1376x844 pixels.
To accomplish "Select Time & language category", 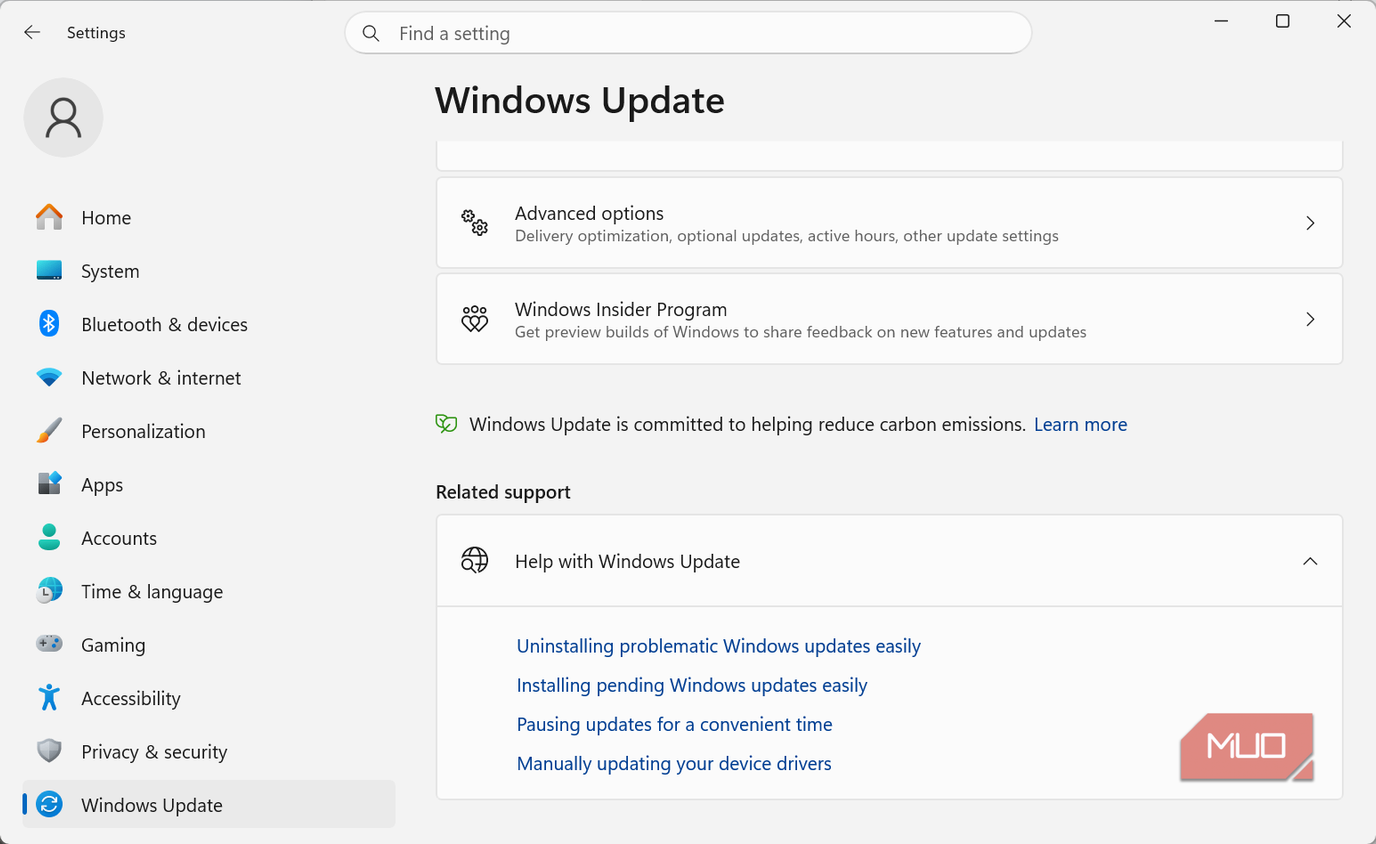I will coord(209,591).
